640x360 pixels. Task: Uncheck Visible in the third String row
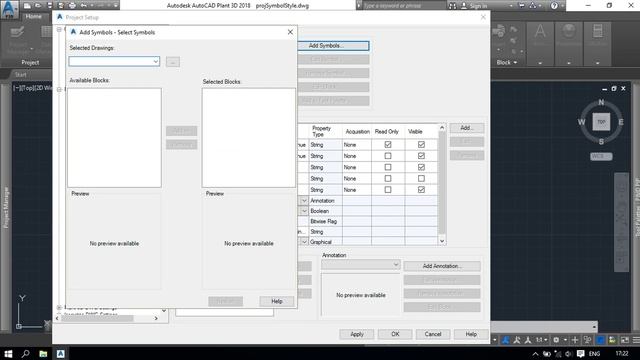[421, 167]
